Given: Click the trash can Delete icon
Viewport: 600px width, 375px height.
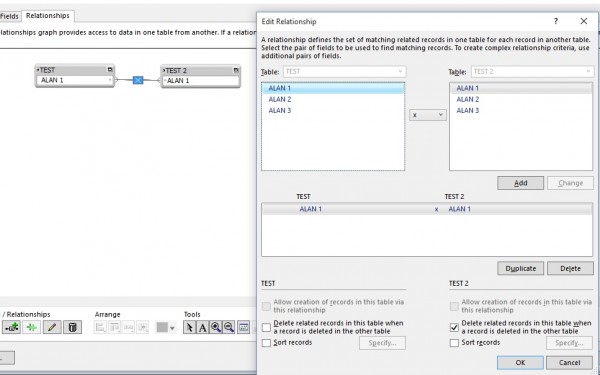Looking at the screenshot, I should 72,328.
